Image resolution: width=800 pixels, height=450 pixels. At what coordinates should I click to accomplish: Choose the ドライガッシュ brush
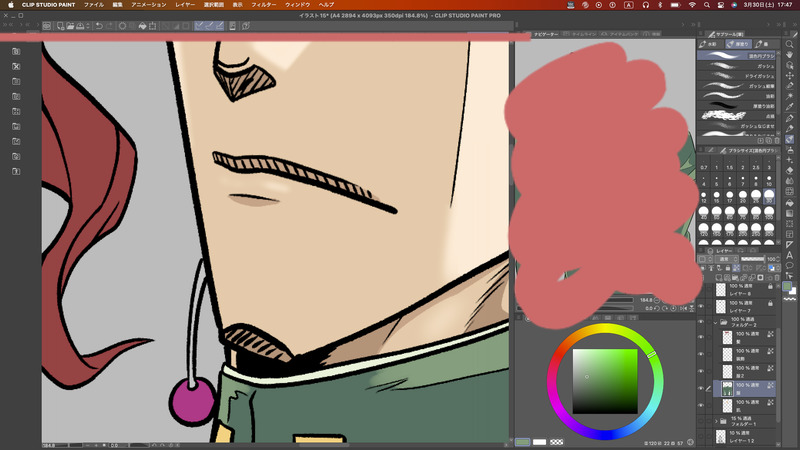(736, 76)
